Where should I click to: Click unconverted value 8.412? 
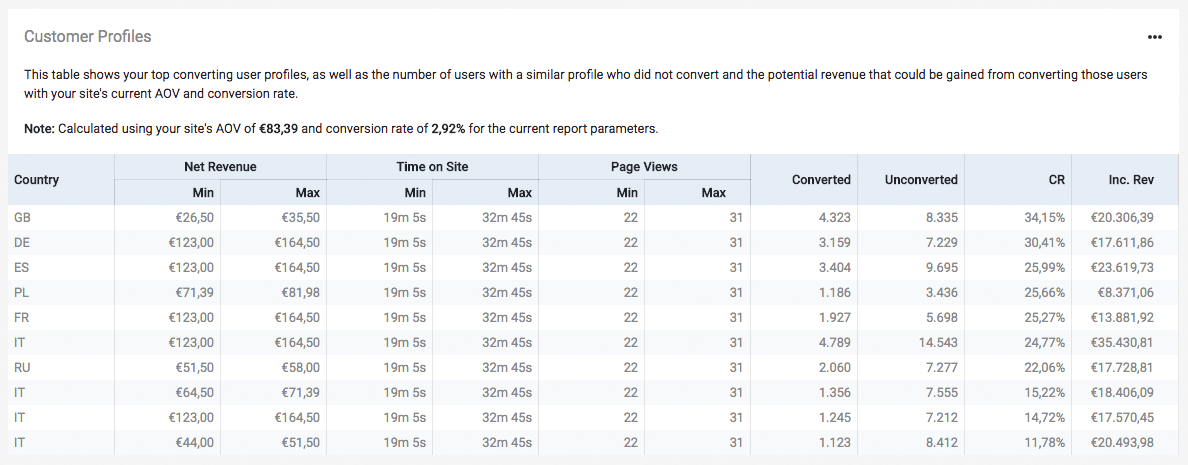click(943, 442)
